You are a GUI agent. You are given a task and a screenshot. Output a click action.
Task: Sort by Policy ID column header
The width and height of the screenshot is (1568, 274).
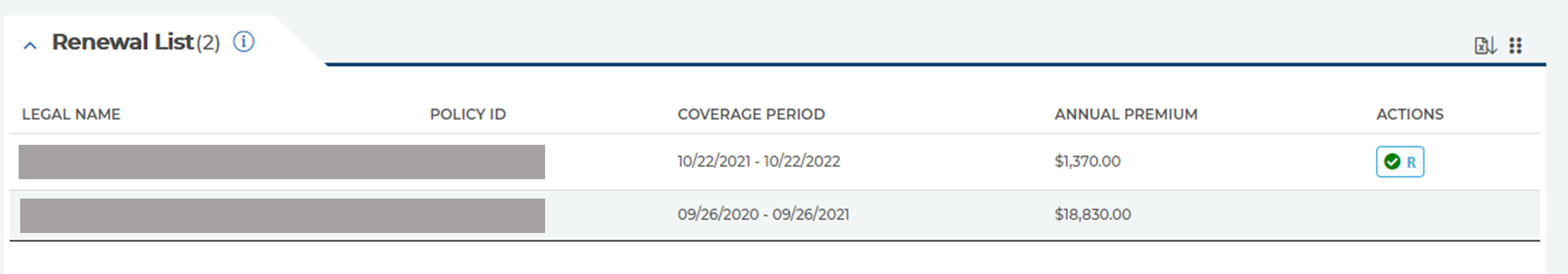[x=468, y=114]
